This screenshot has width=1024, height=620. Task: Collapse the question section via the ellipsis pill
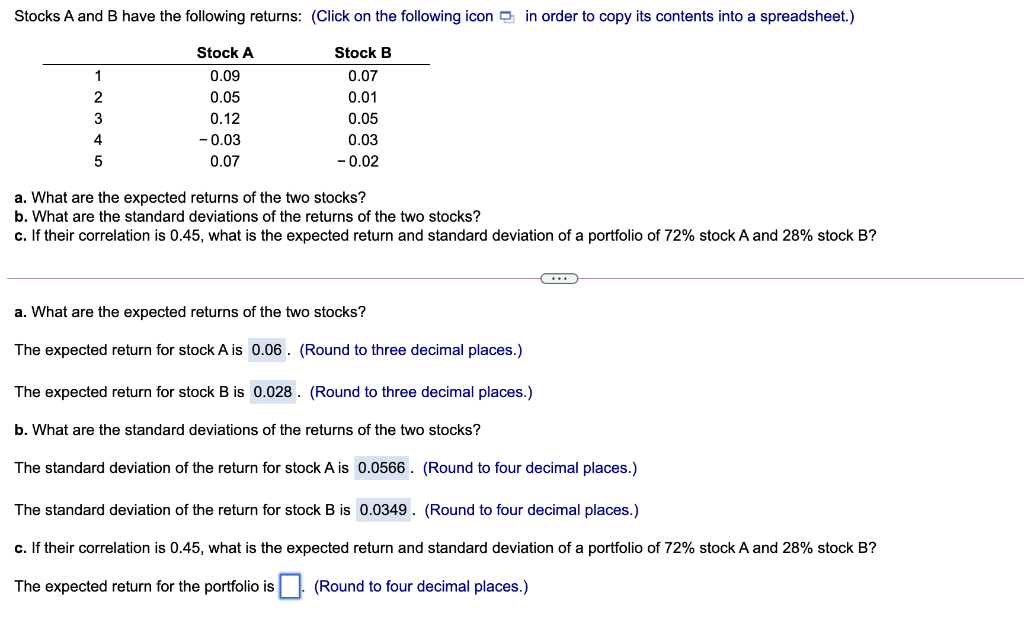(x=559, y=278)
